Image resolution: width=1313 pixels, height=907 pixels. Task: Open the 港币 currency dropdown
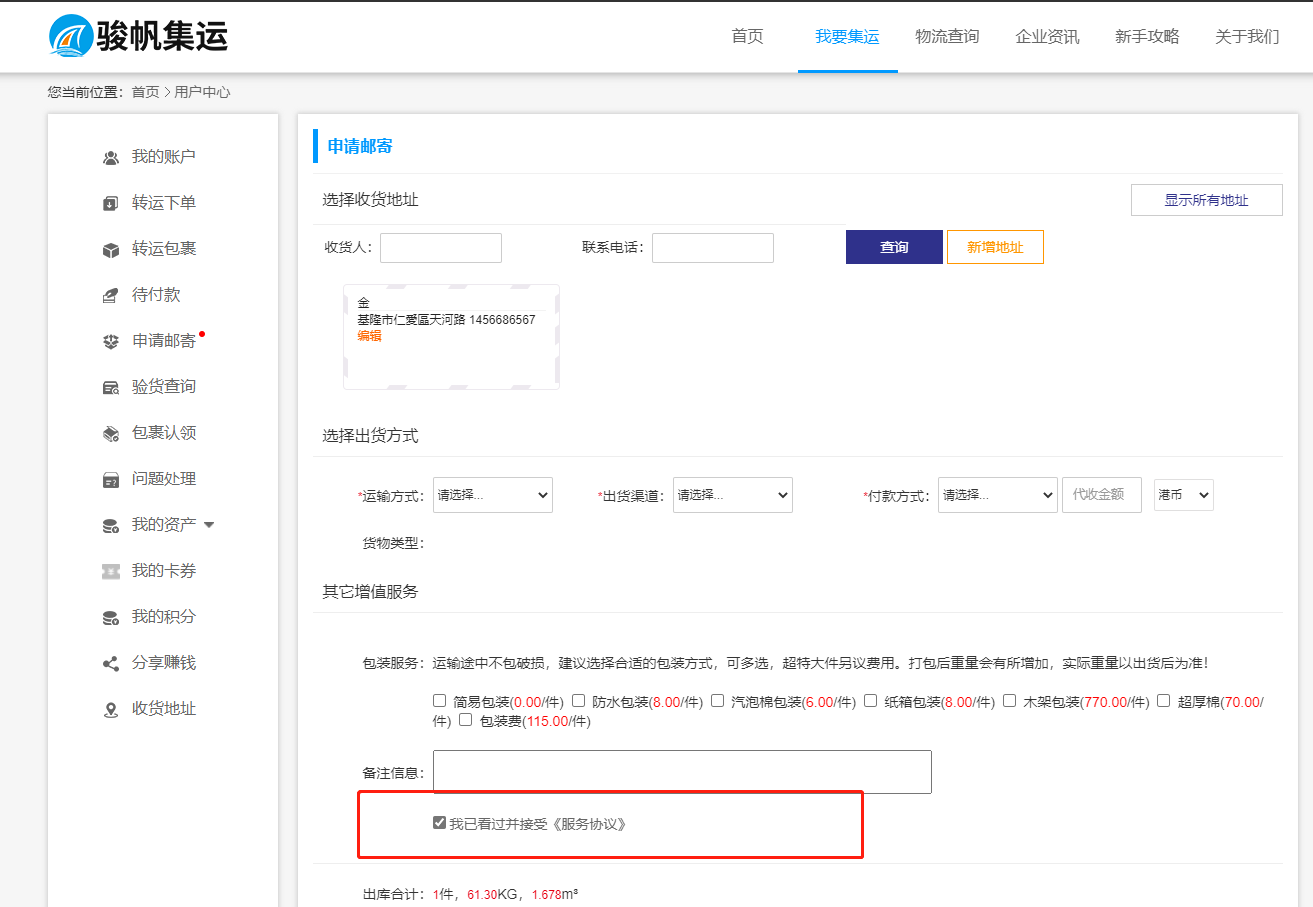[1183, 495]
